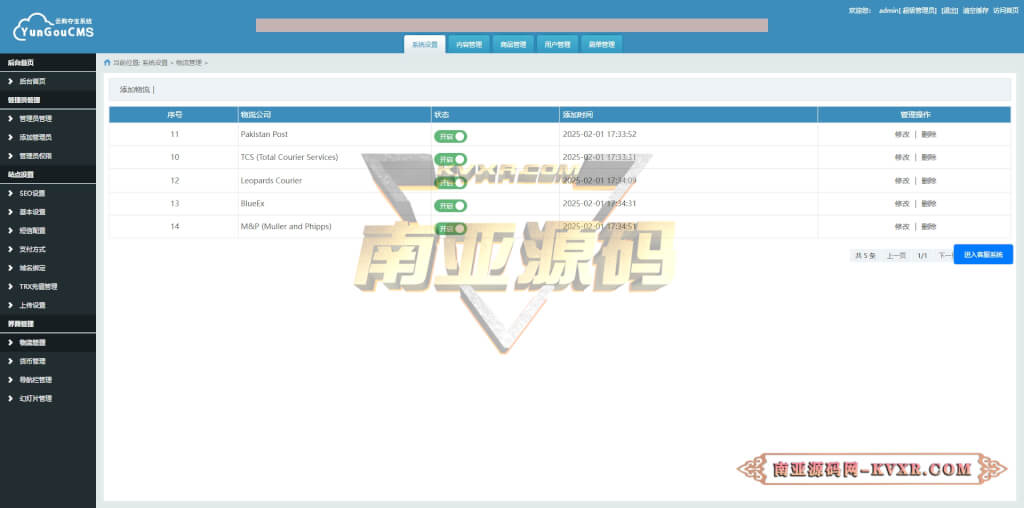
Task: Click the 管理操作 column header
Action: [916, 115]
